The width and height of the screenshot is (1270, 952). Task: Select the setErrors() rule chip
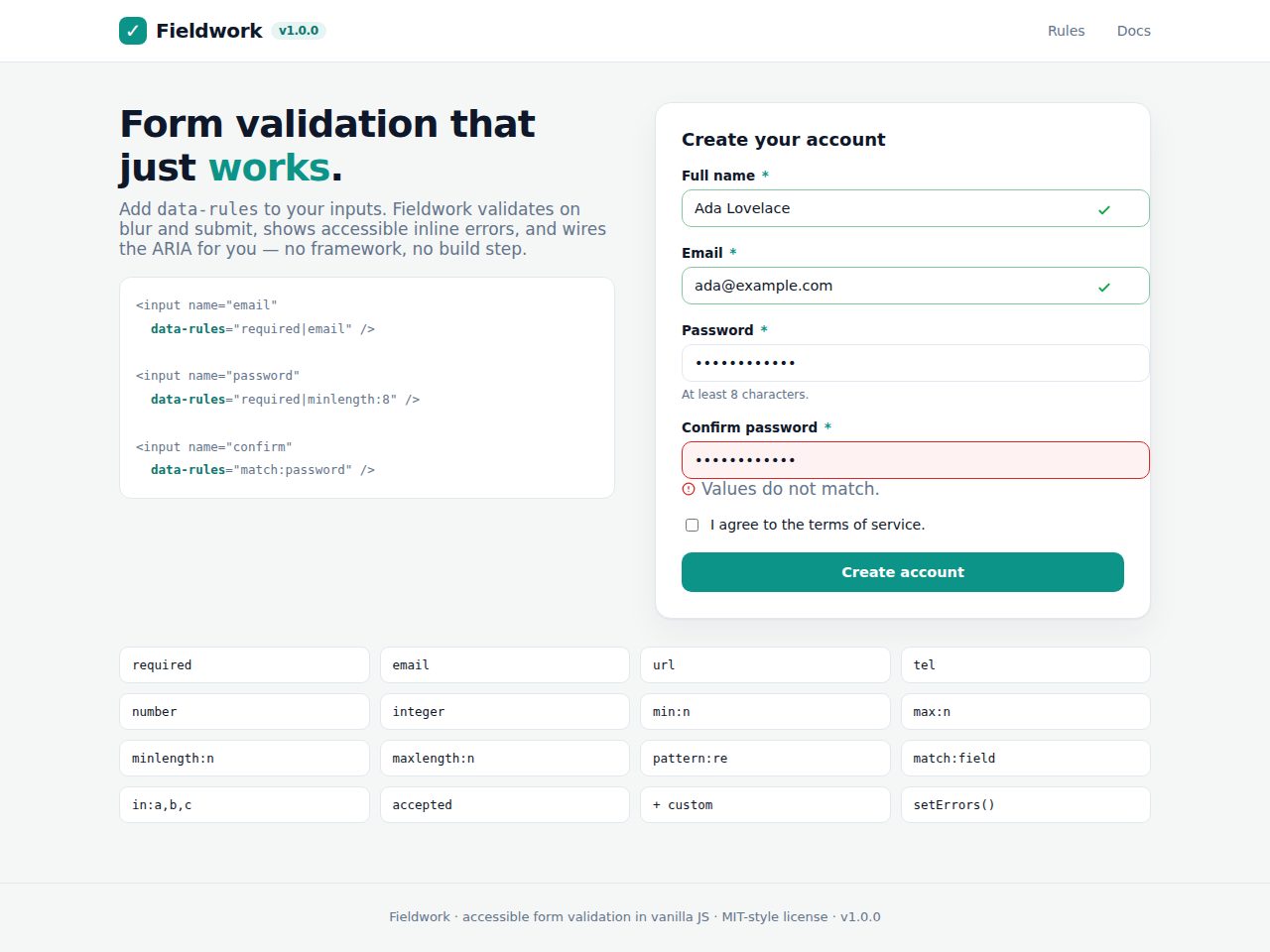1026,805
